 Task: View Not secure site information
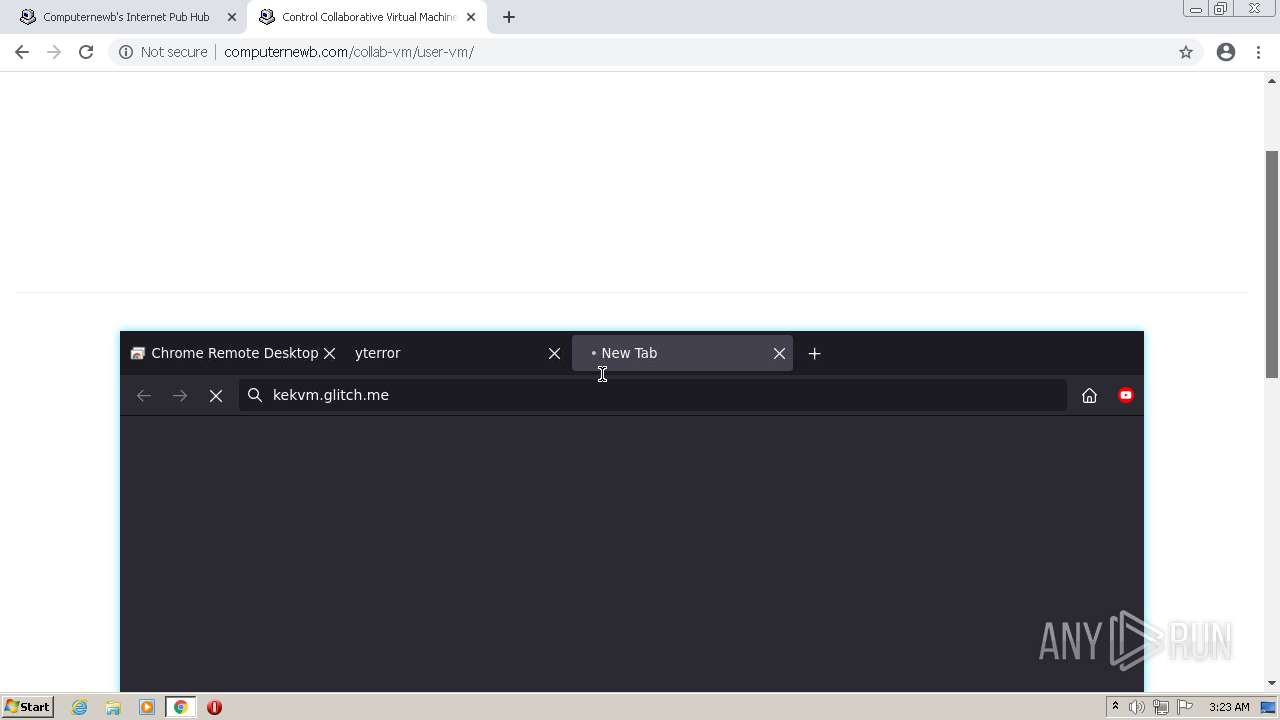(163, 52)
